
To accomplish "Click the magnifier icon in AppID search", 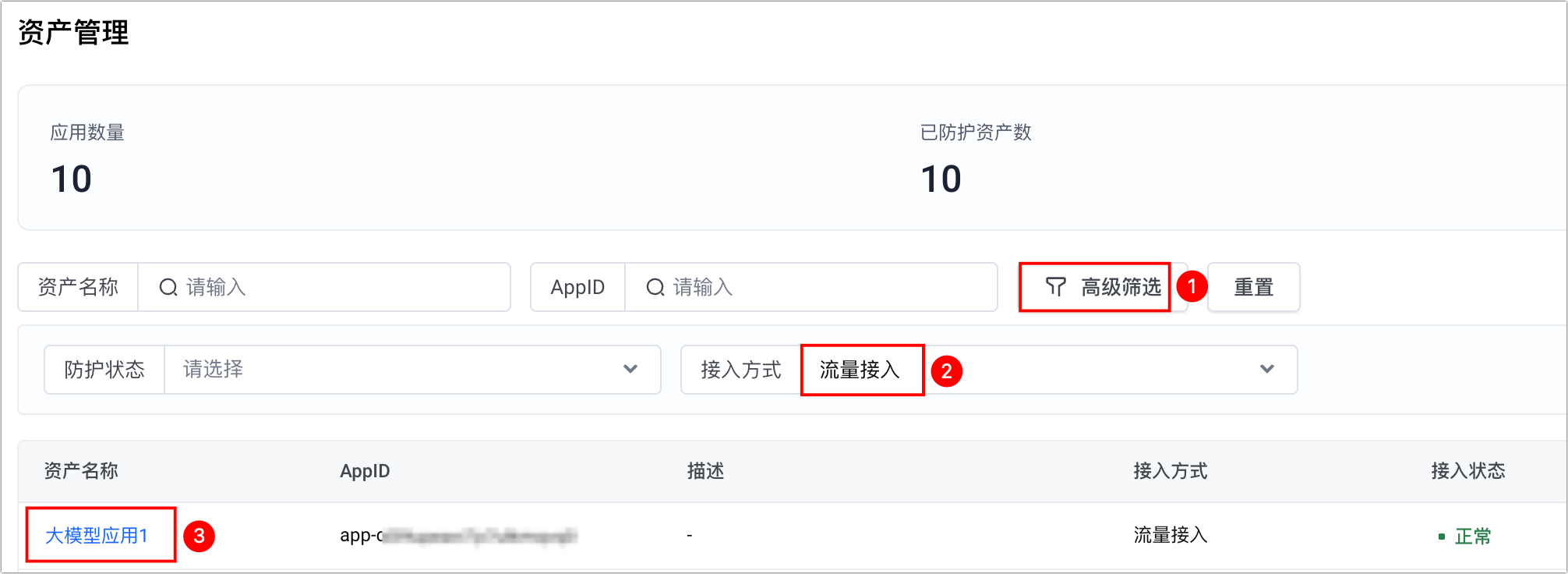I will click(x=655, y=288).
